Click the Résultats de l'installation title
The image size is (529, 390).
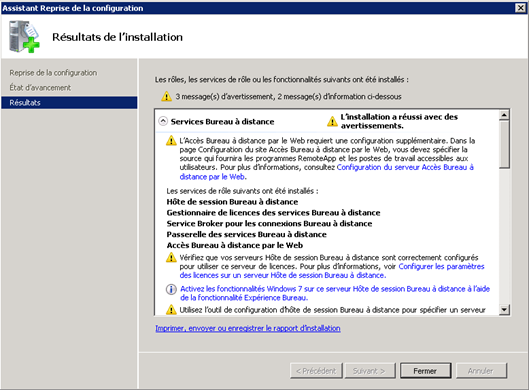click(117, 37)
